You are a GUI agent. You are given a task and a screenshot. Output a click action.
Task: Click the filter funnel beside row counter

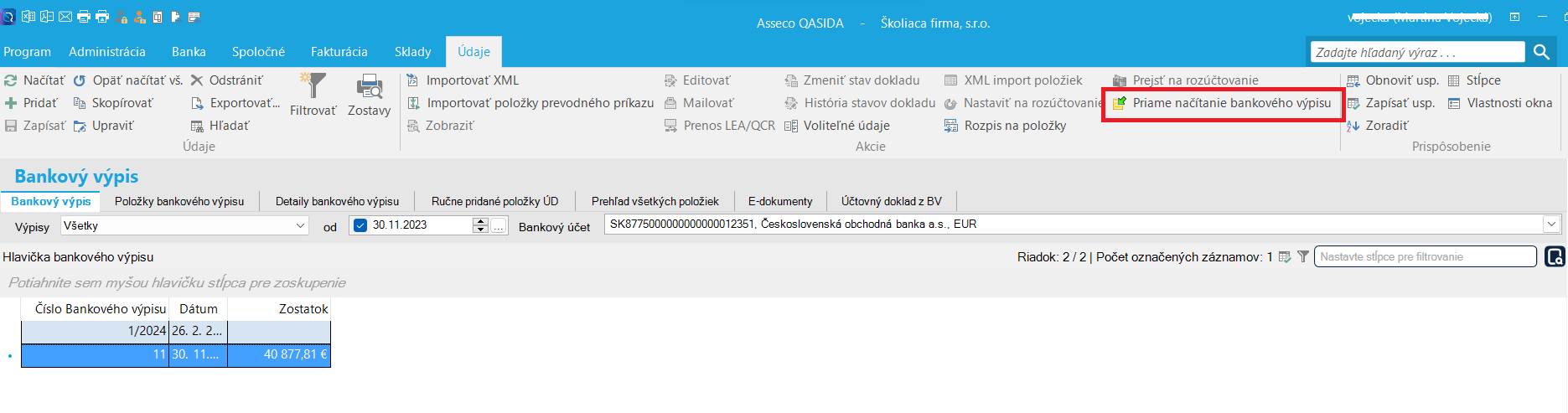(1302, 257)
